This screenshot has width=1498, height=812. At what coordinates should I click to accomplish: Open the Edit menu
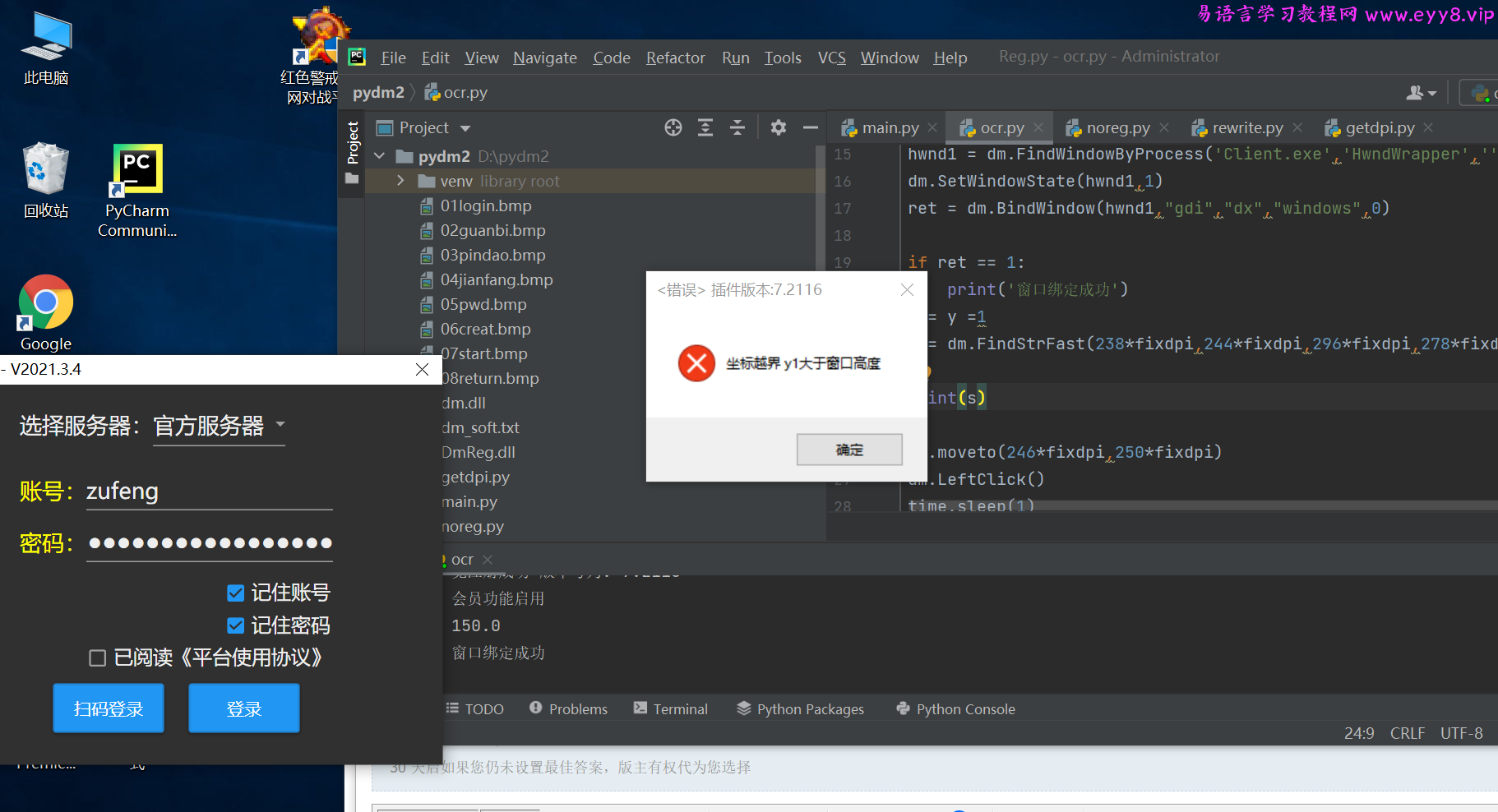[x=435, y=58]
